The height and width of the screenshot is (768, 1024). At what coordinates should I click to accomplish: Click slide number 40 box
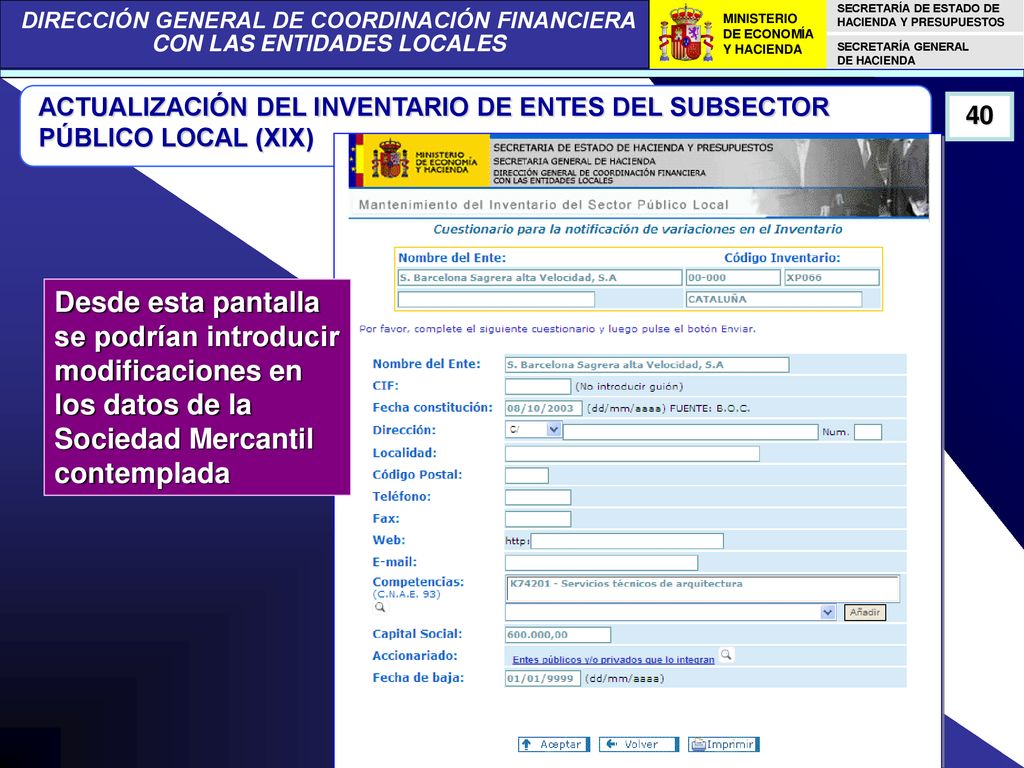(x=979, y=116)
